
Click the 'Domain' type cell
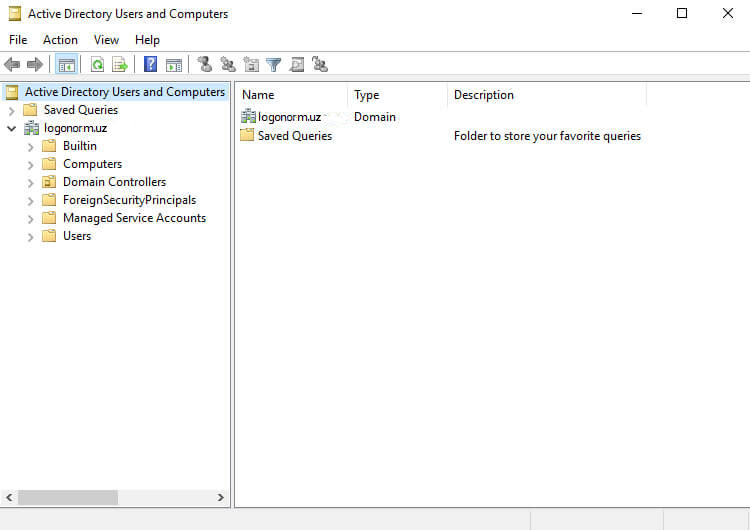[x=375, y=117]
